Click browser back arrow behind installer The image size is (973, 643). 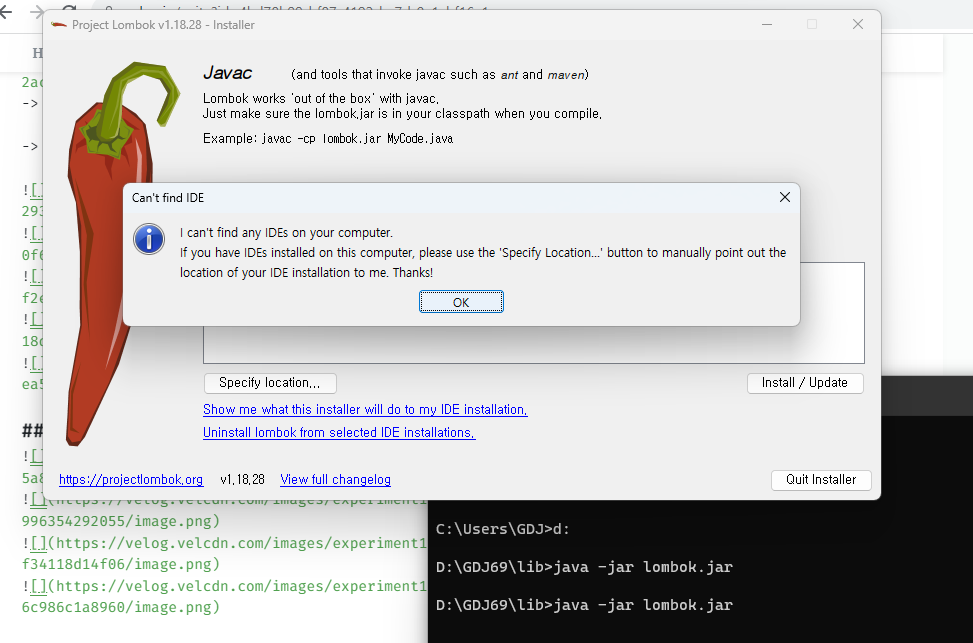[6, 11]
